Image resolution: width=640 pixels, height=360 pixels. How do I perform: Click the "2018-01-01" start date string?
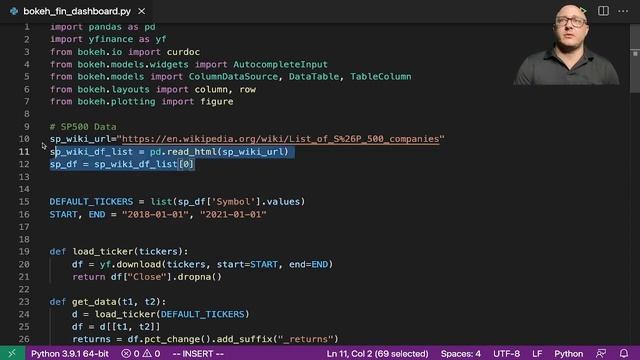(156, 214)
